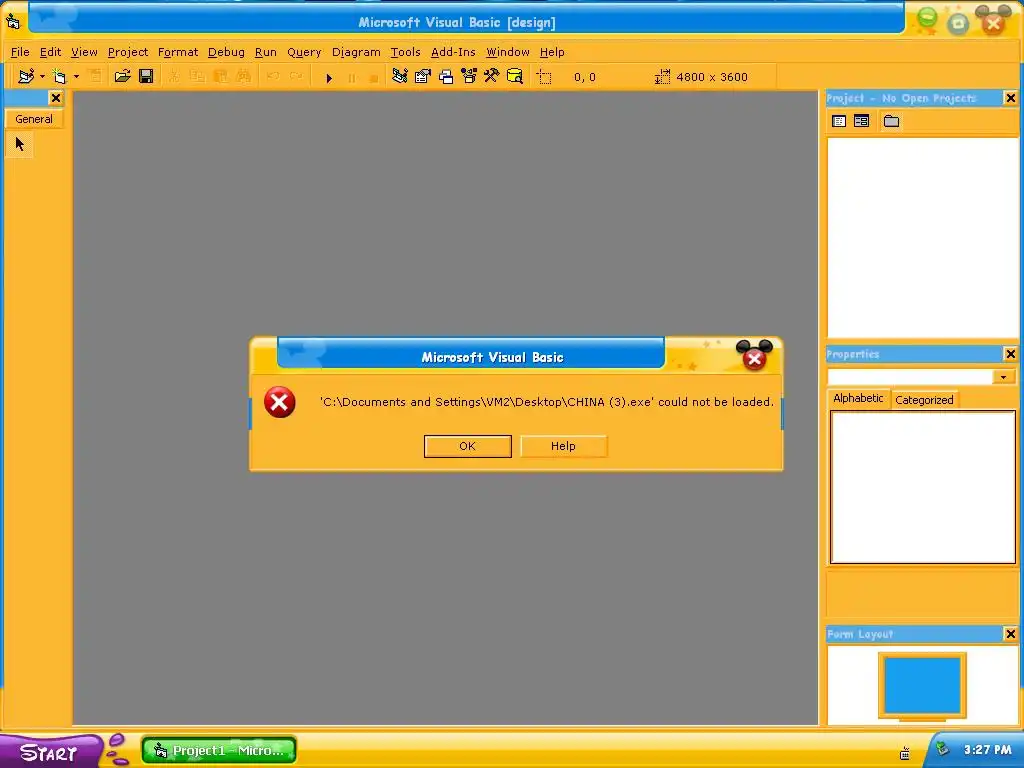
Task: Click the Properties object combo box field
Action: [x=910, y=377]
